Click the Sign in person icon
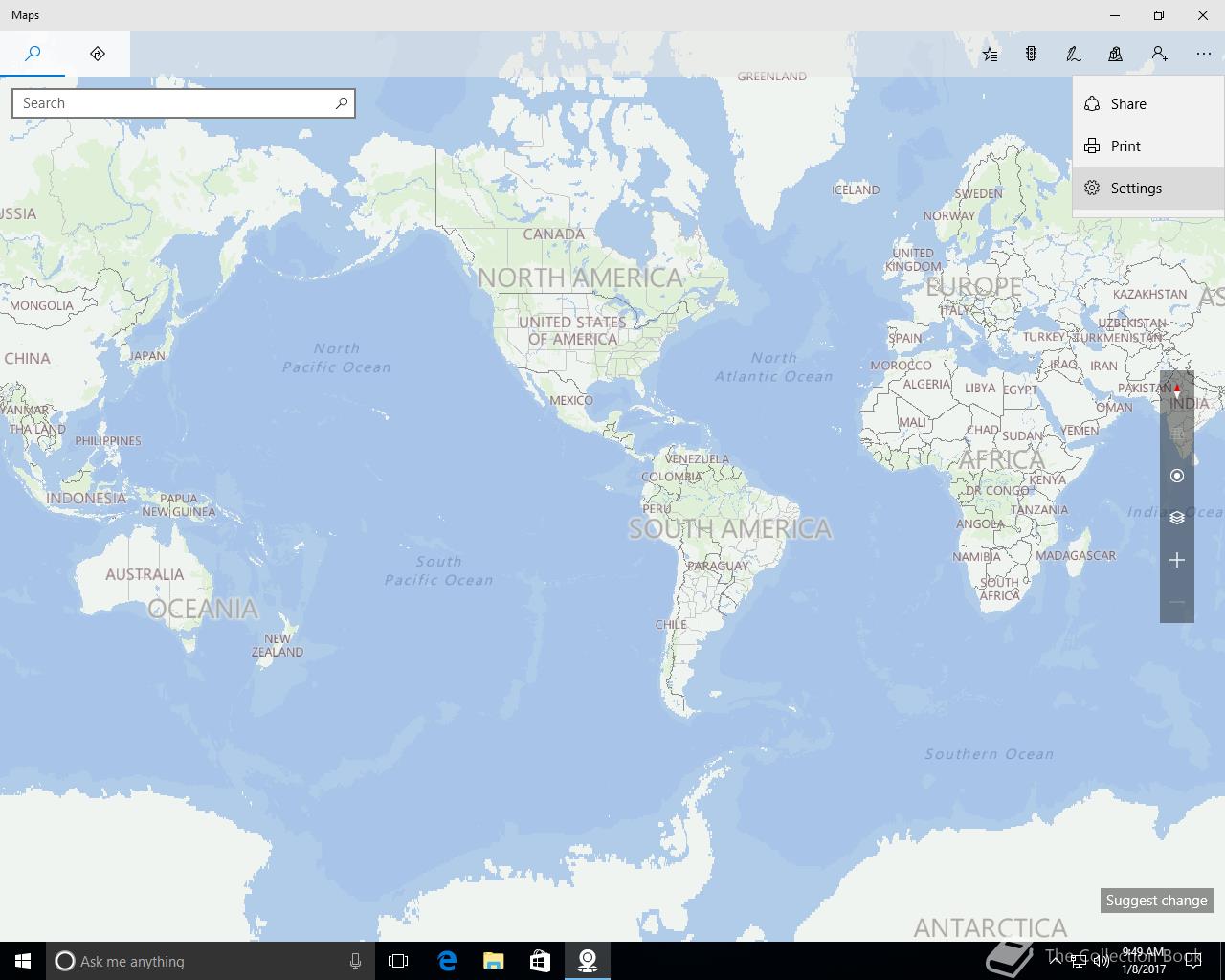 pyautogui.click(x=1159, y=55)
